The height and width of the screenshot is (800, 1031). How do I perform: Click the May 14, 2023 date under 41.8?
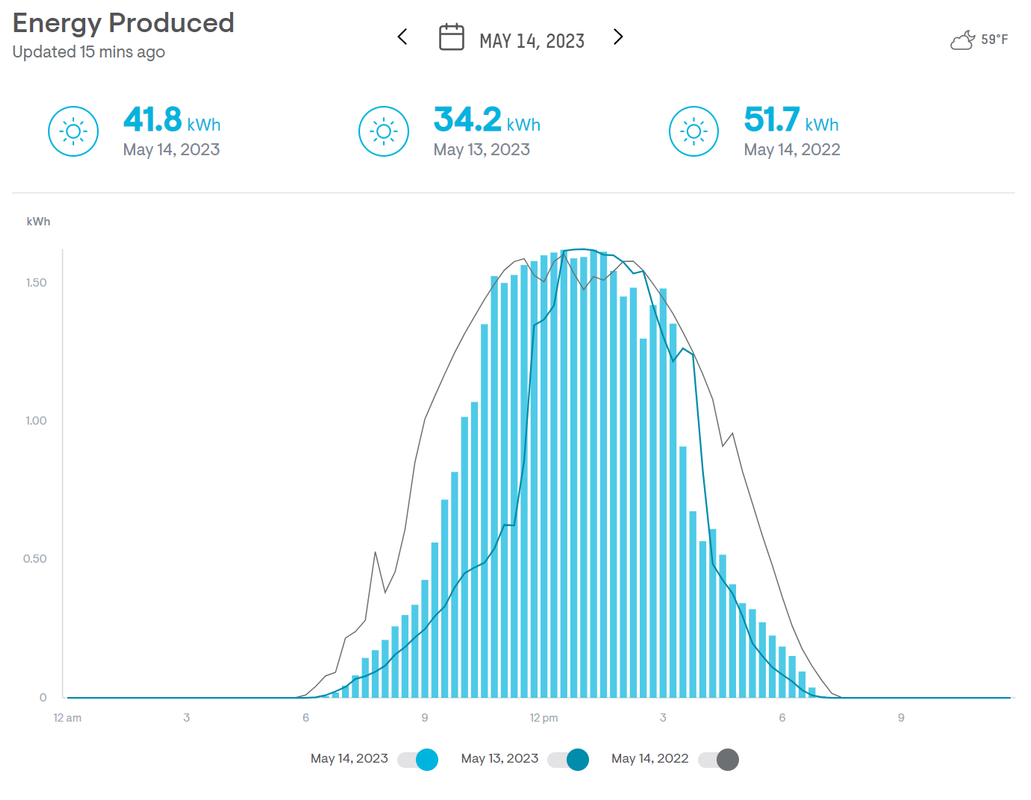click(x=172, y=150)
